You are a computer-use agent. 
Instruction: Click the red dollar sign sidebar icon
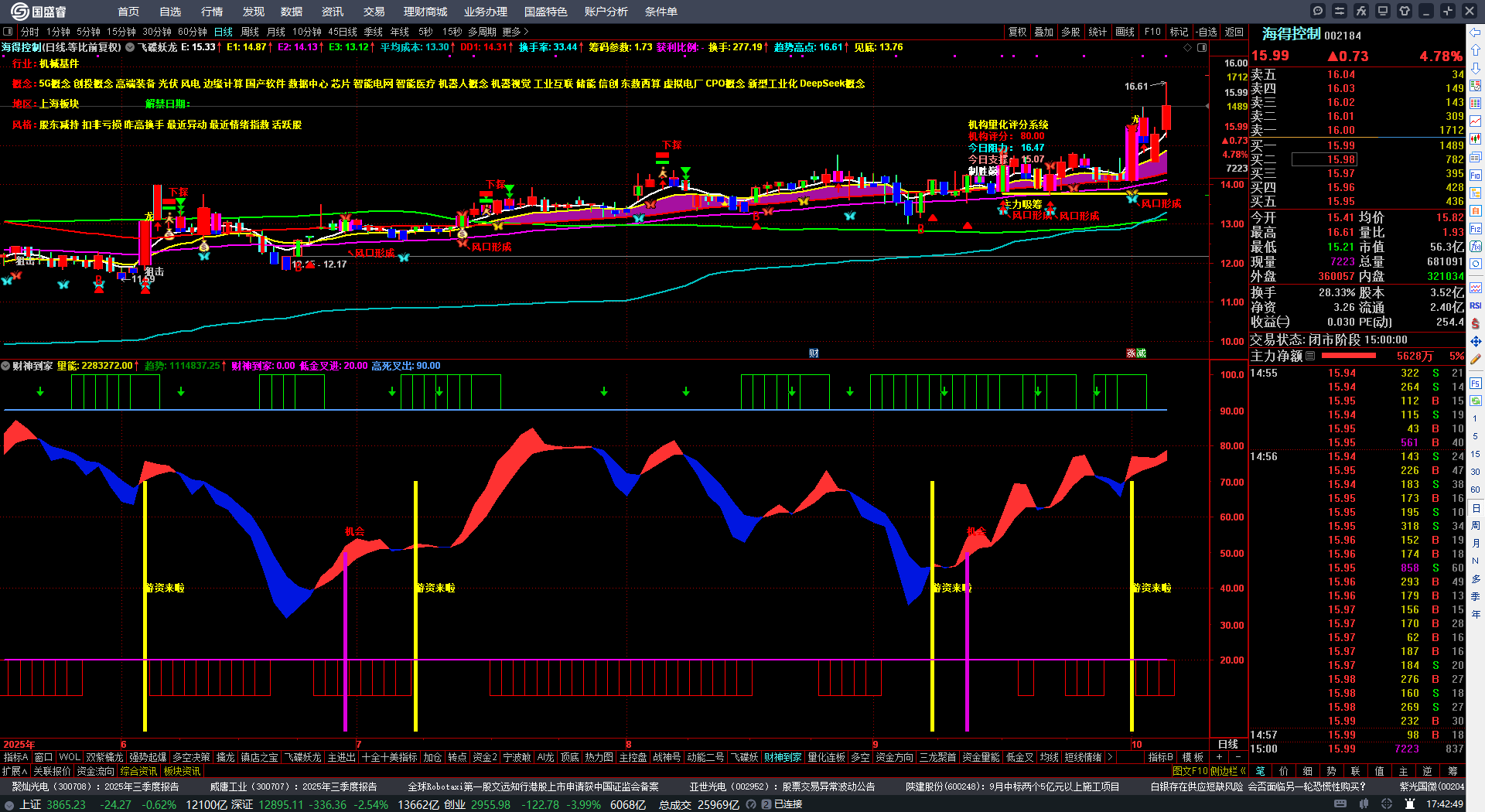click(1476, 323)
